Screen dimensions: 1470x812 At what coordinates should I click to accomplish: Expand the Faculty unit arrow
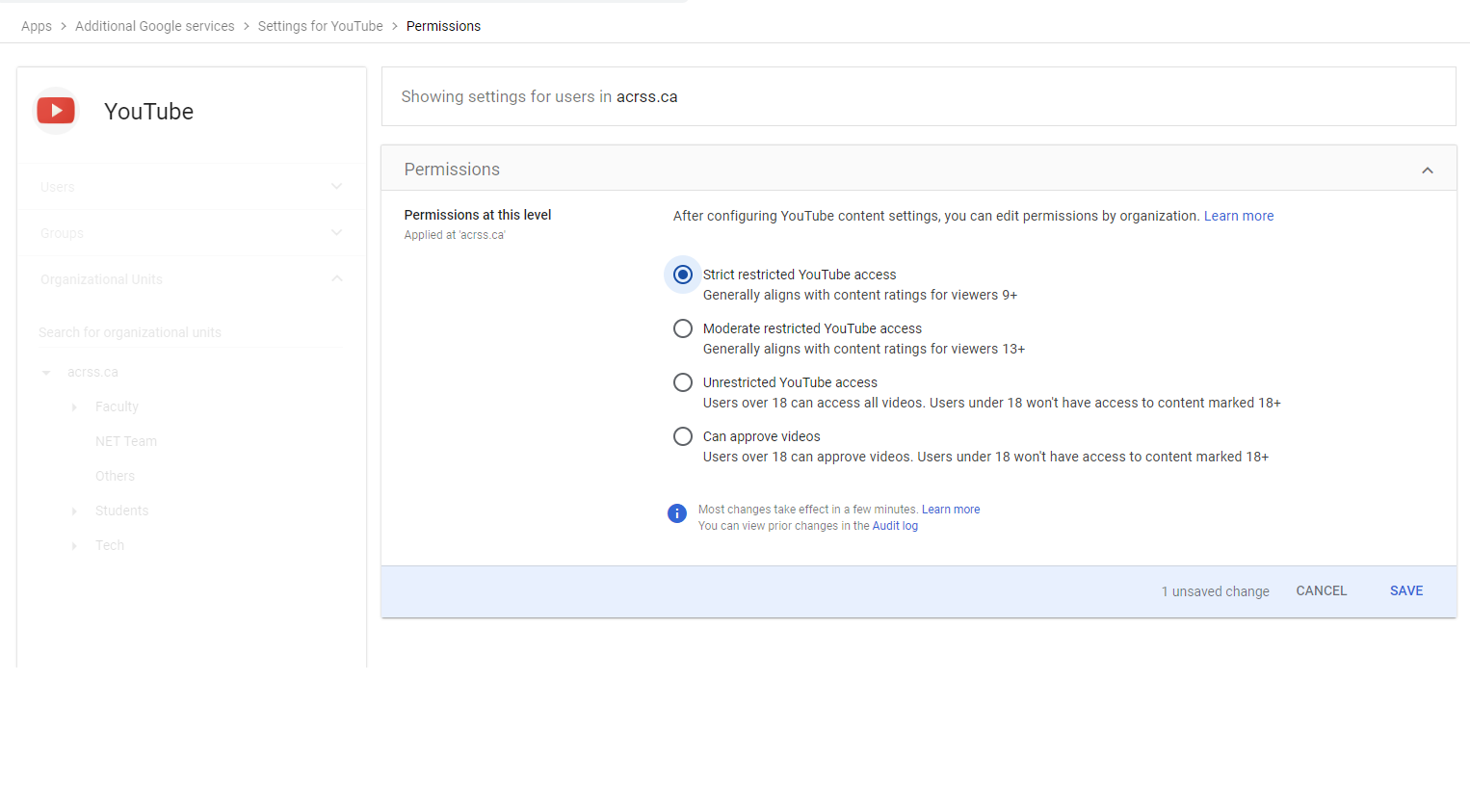[x=74, y=407]
